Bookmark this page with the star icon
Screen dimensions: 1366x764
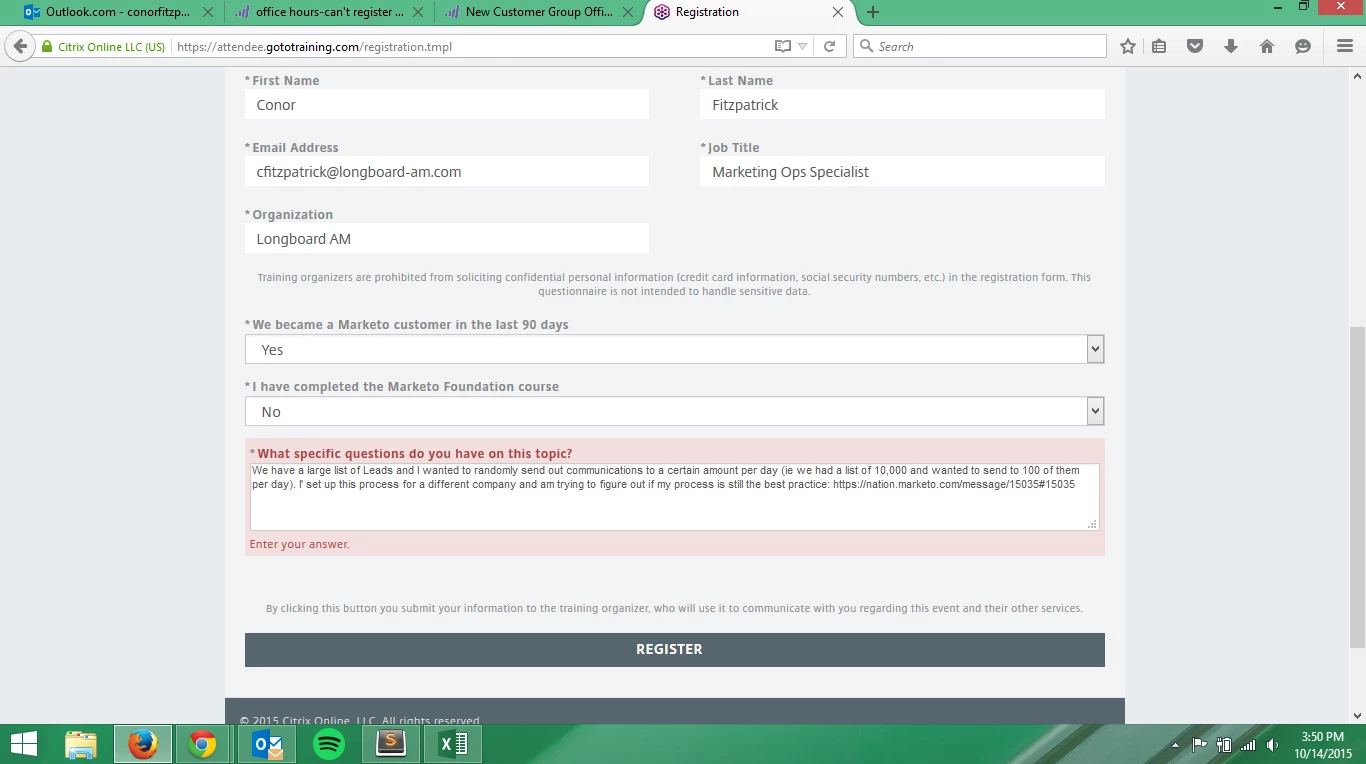point(1128,46)
